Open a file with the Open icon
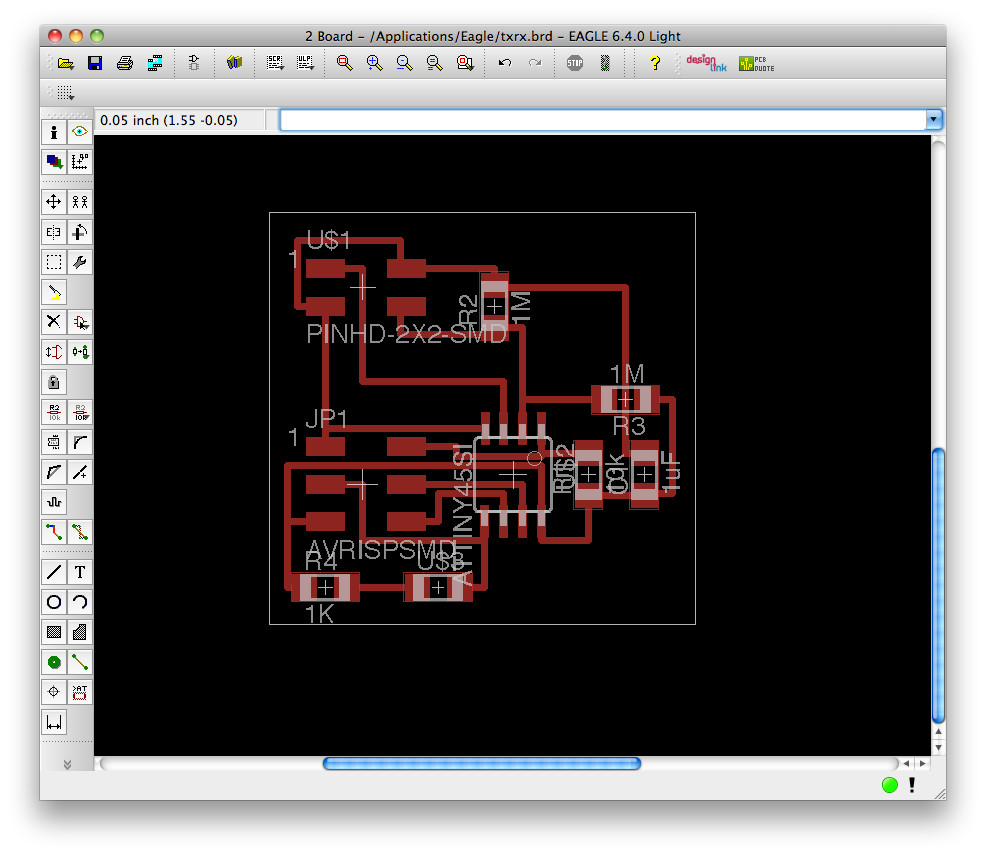The width and height of the screenshot is (986, 855). pos(65,63)
